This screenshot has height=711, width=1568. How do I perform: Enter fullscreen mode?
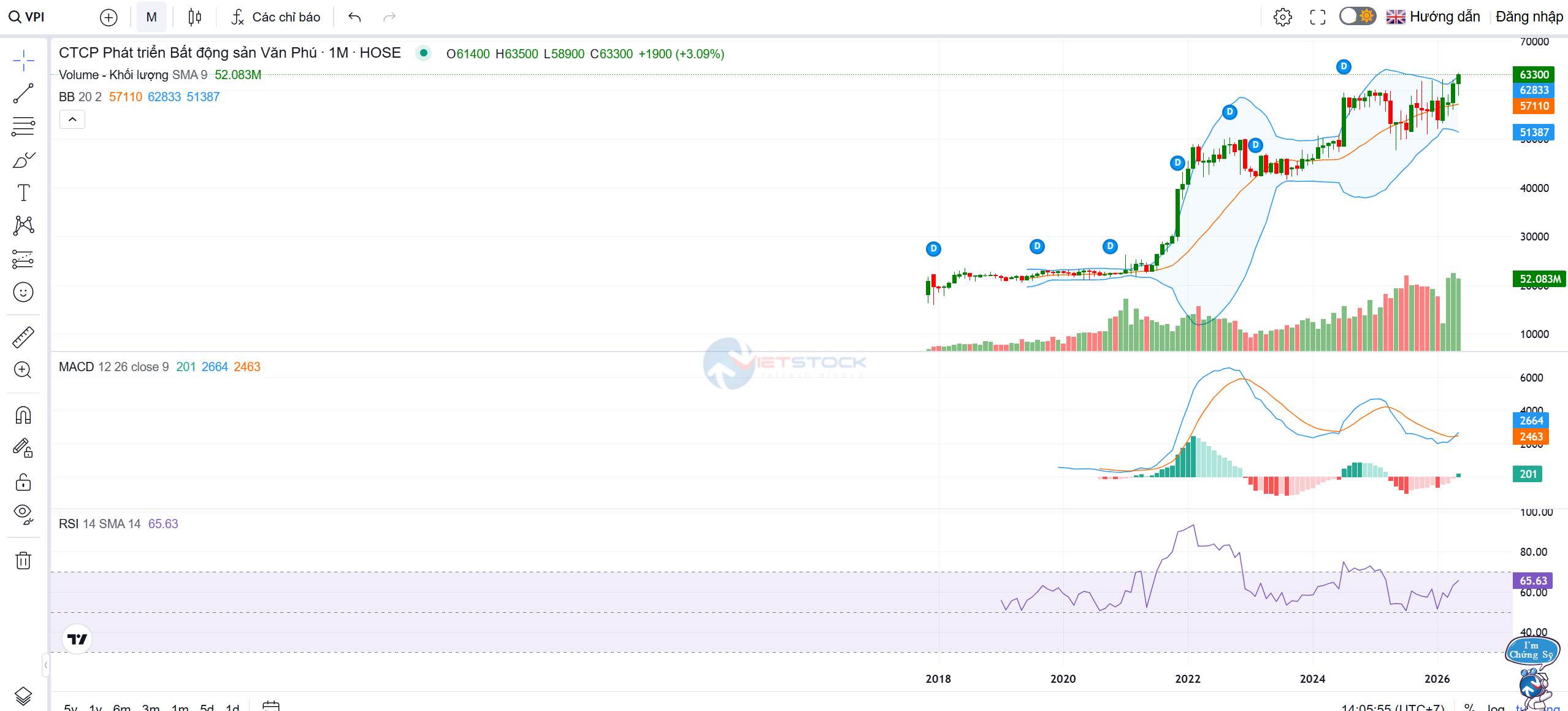click(1318, 17)
